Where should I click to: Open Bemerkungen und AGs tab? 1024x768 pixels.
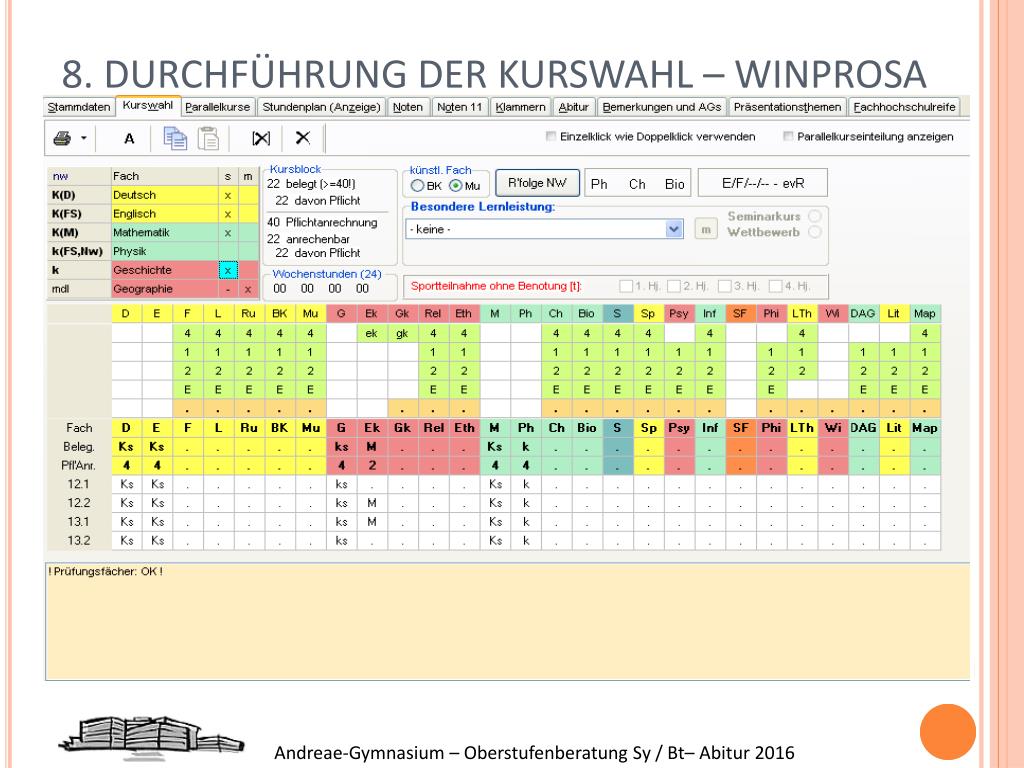click(x=662, y=107)
